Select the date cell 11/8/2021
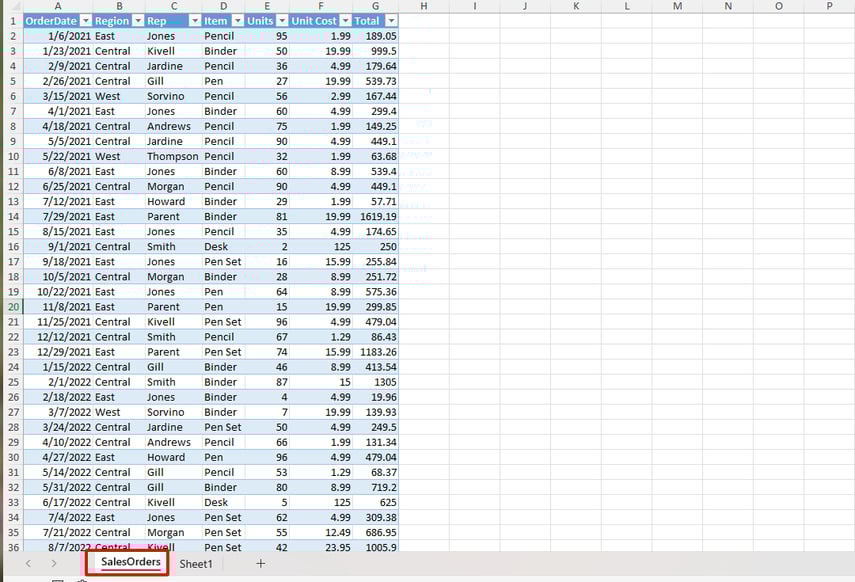855x582 pixels. coord(58,307)
